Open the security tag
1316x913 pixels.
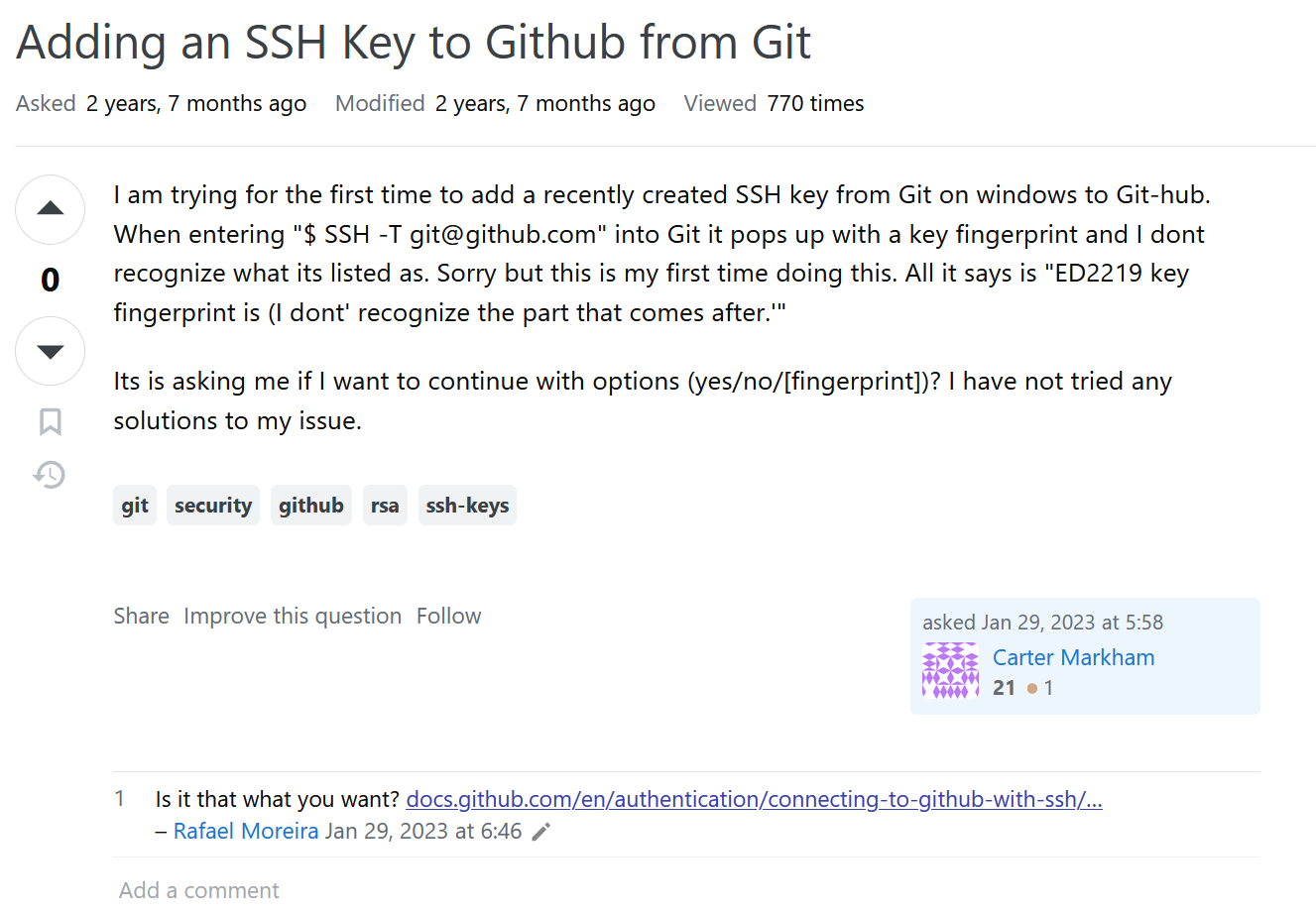(213, 506)
